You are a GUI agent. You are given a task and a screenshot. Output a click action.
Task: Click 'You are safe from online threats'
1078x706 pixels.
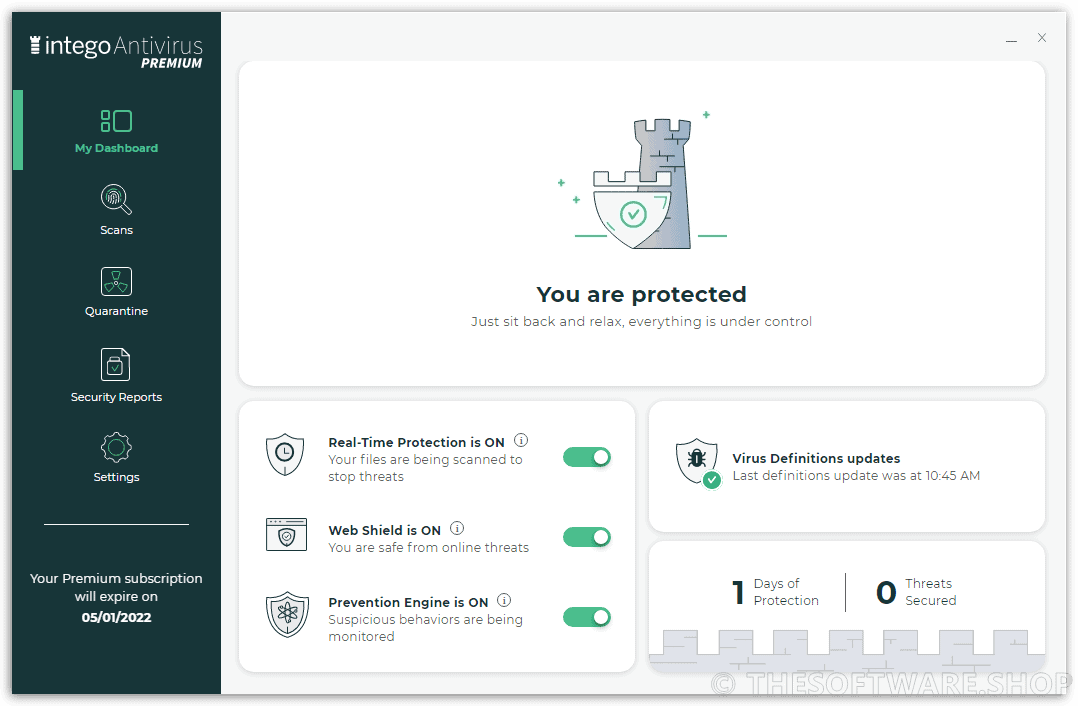[428, 548]
